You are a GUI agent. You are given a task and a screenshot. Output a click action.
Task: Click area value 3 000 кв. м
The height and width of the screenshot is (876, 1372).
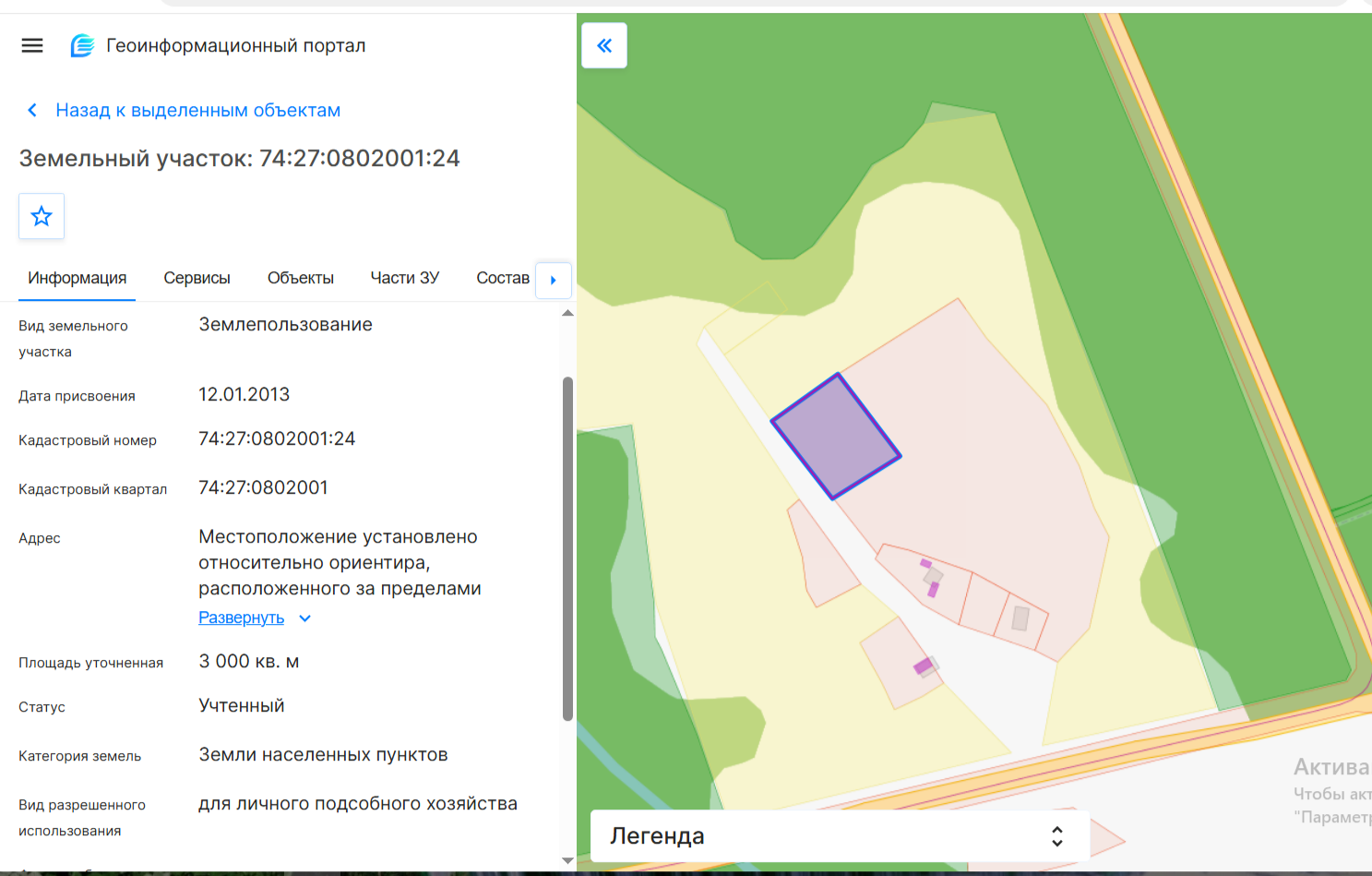pos(249,661)
